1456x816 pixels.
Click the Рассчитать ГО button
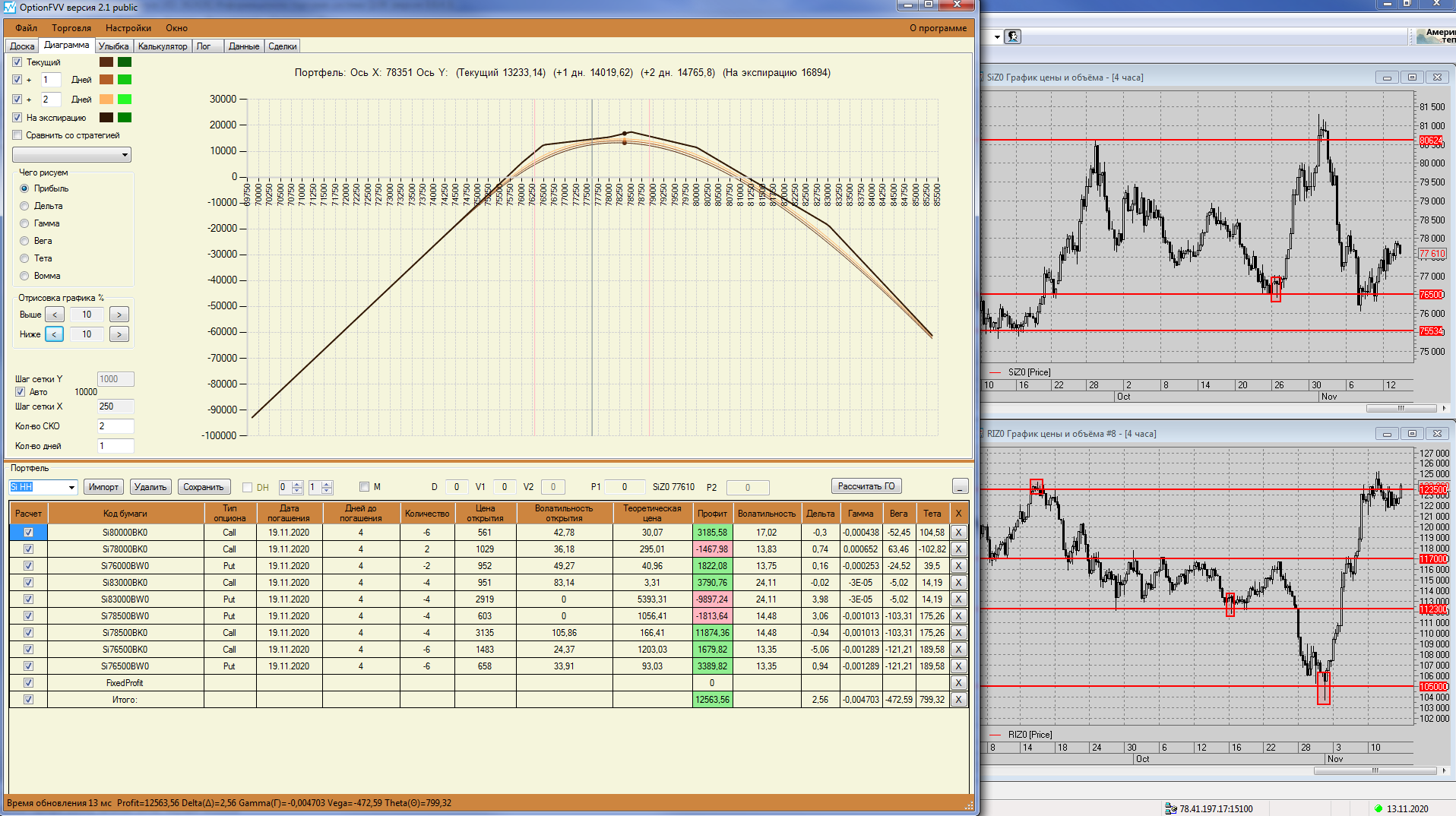(x=866, y=486)
